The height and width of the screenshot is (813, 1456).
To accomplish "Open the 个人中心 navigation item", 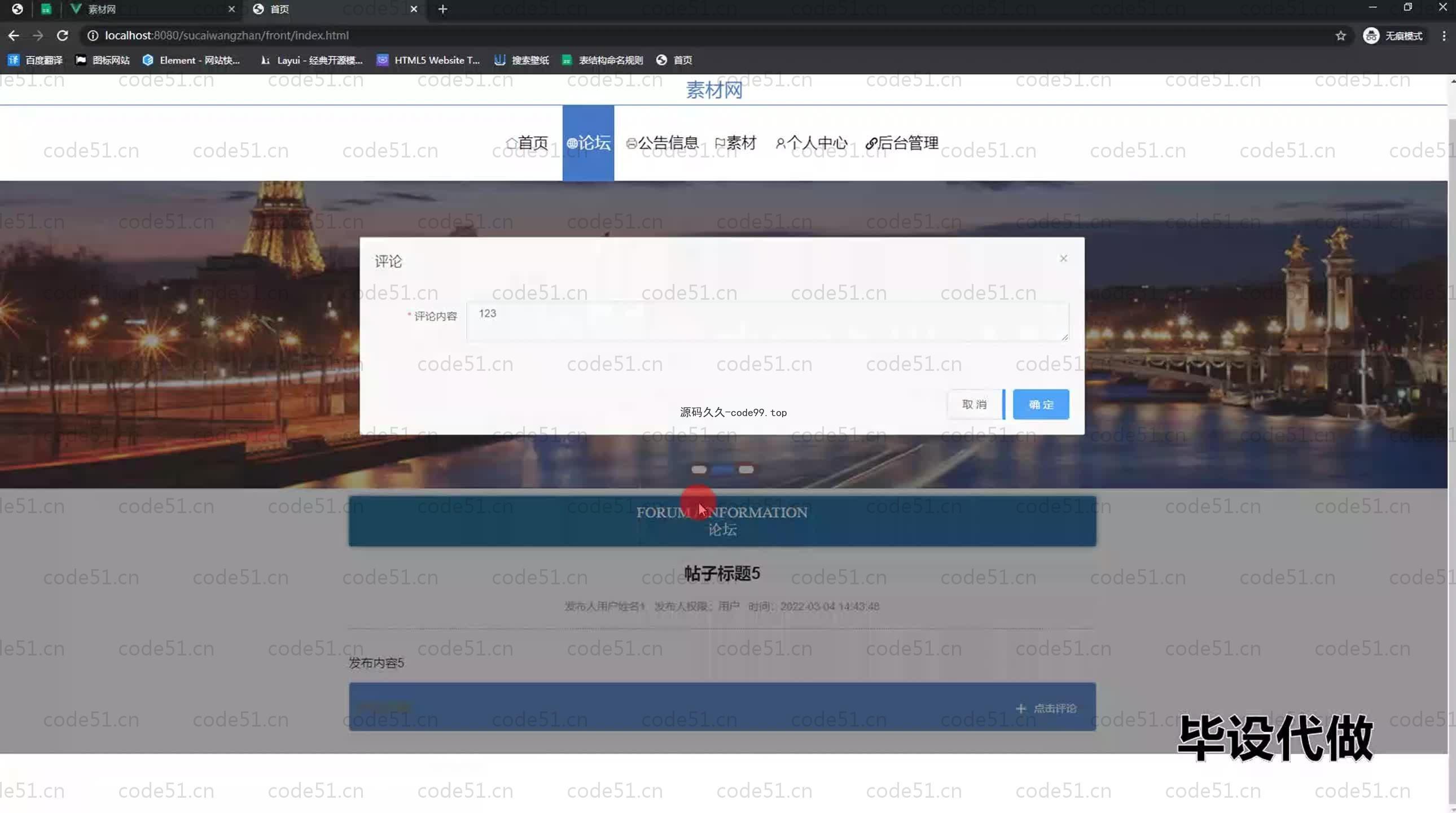I will point(811,143).
